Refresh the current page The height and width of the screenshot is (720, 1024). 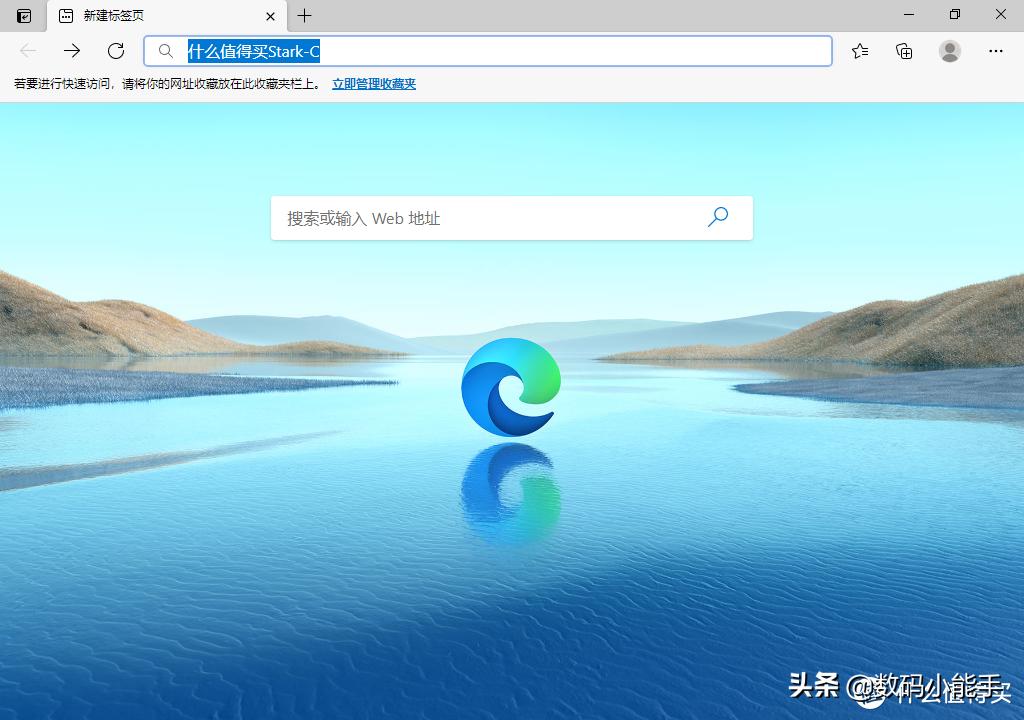[x=114, y=50]
